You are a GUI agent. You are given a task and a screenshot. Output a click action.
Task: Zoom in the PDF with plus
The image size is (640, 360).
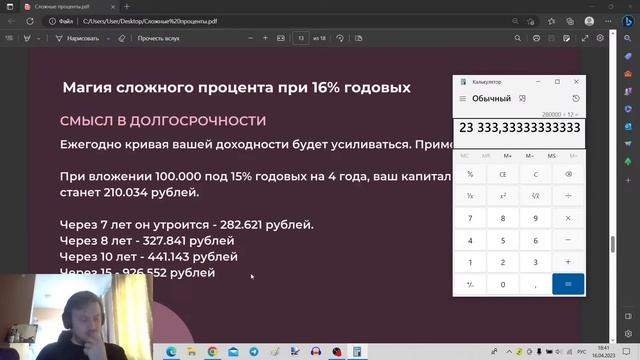(265, 38)
